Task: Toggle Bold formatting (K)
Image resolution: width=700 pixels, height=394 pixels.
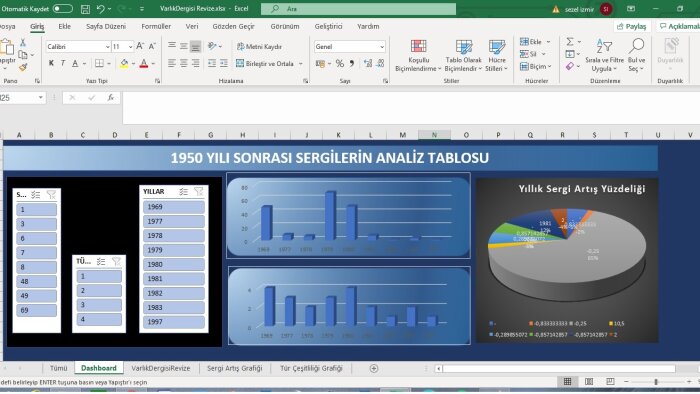Action: click(x=51, y=63)
